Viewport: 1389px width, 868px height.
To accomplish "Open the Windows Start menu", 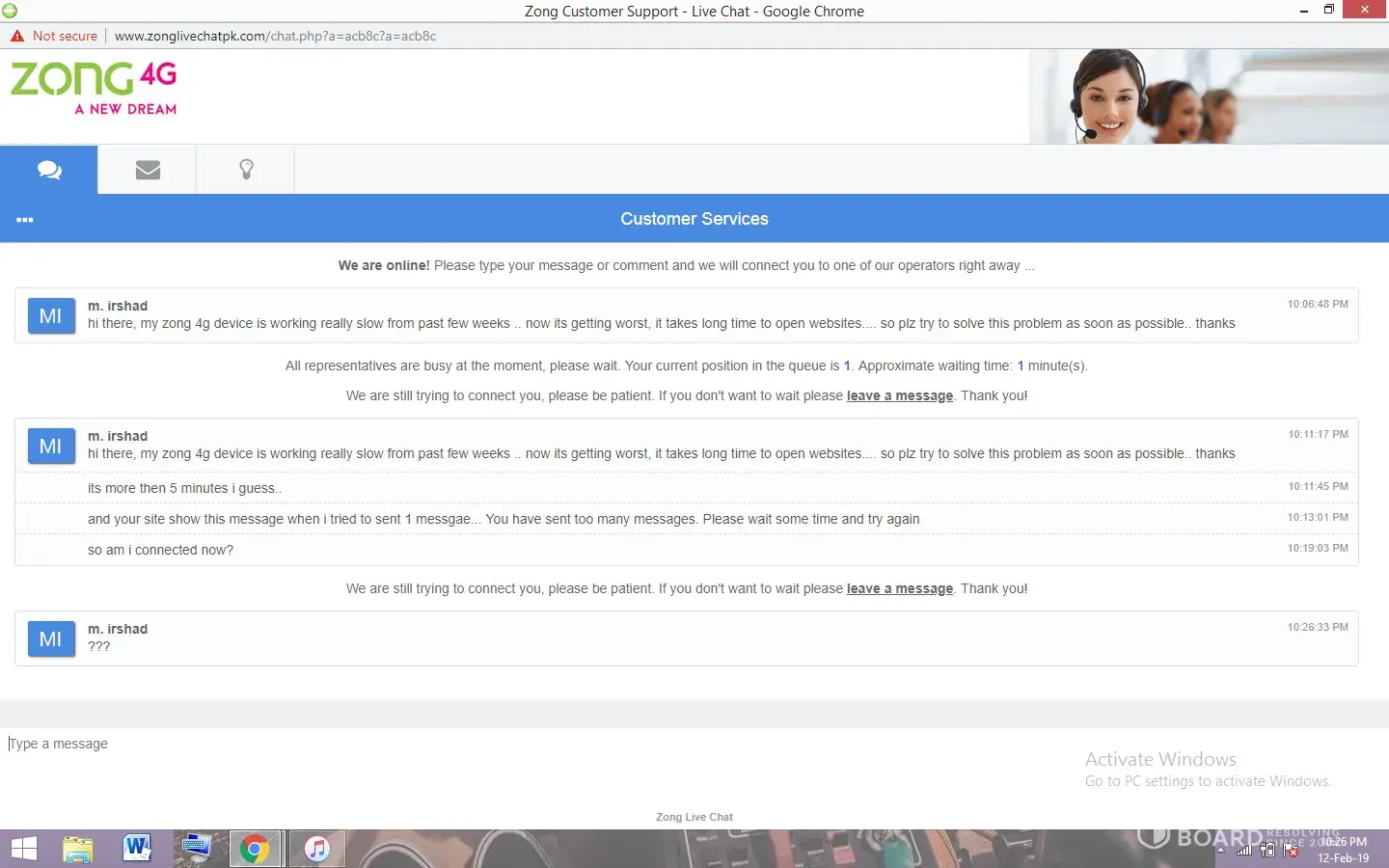I will (x=23, y=849).
